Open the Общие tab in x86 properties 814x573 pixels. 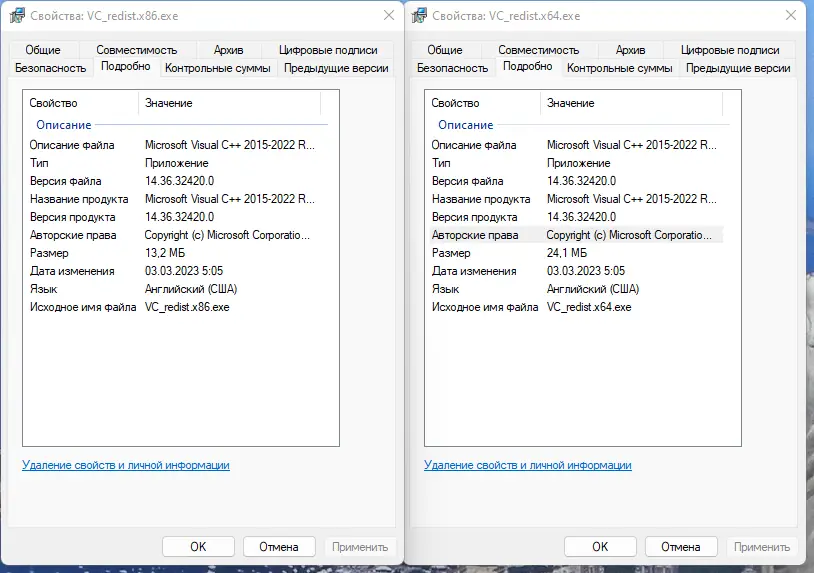[44, 50]
